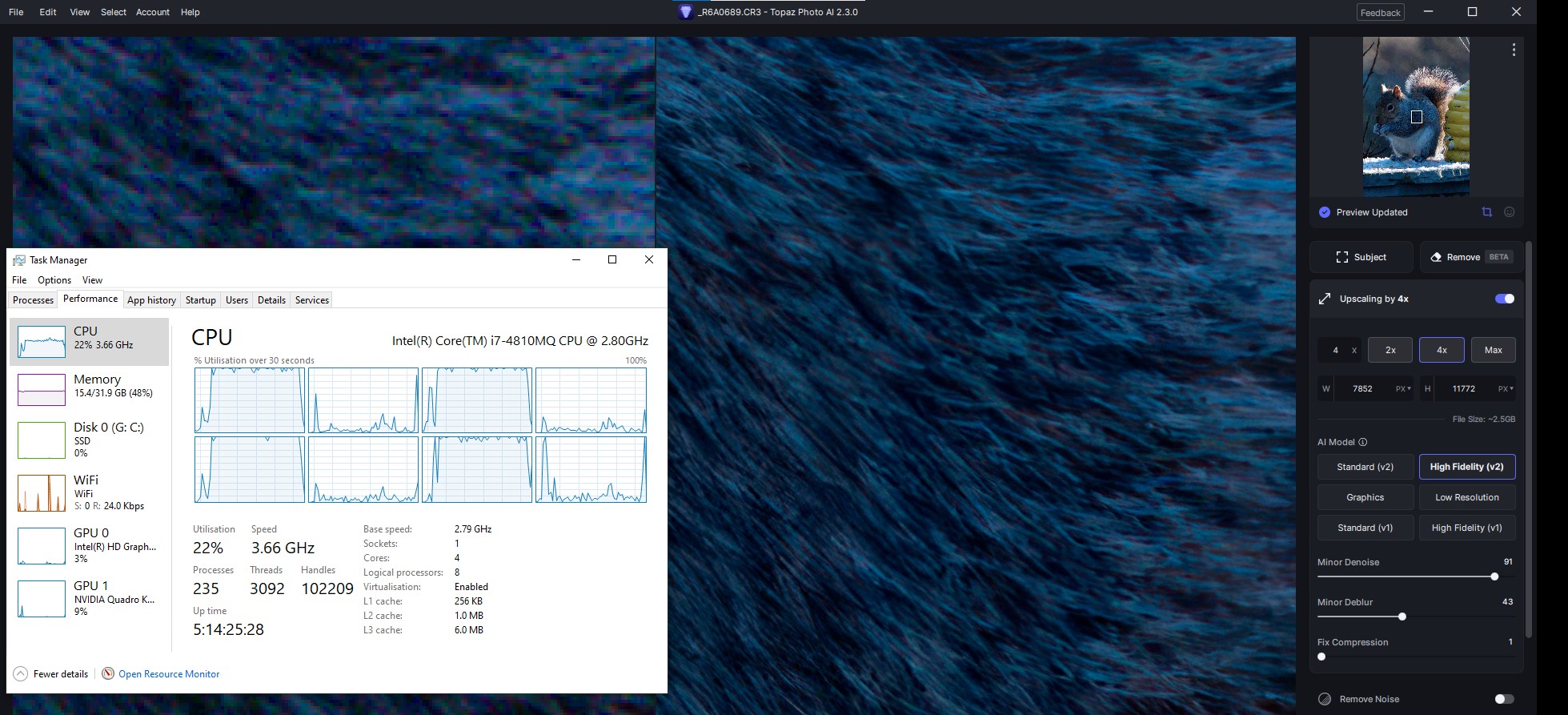
Task: Click the Remove Noise circular icon
Action: tap(1325, 699)
